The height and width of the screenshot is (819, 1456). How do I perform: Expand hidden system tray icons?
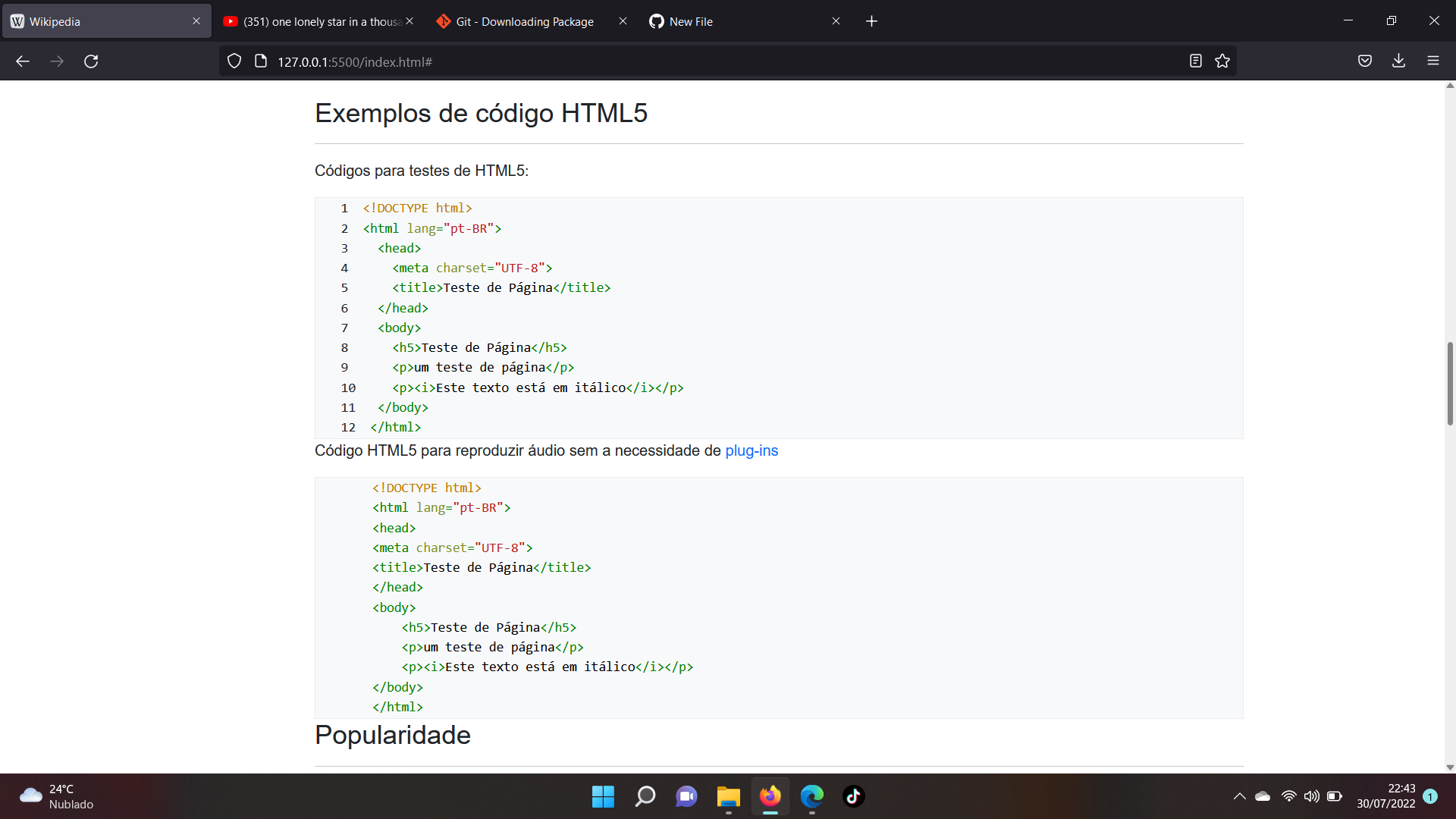(x=1239, y=796)
